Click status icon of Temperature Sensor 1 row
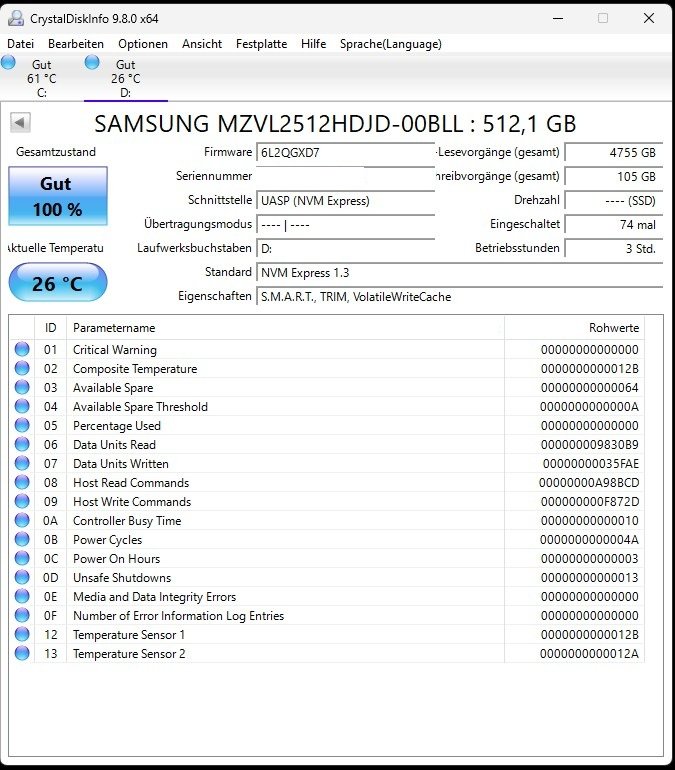 (x=22, y=634)
